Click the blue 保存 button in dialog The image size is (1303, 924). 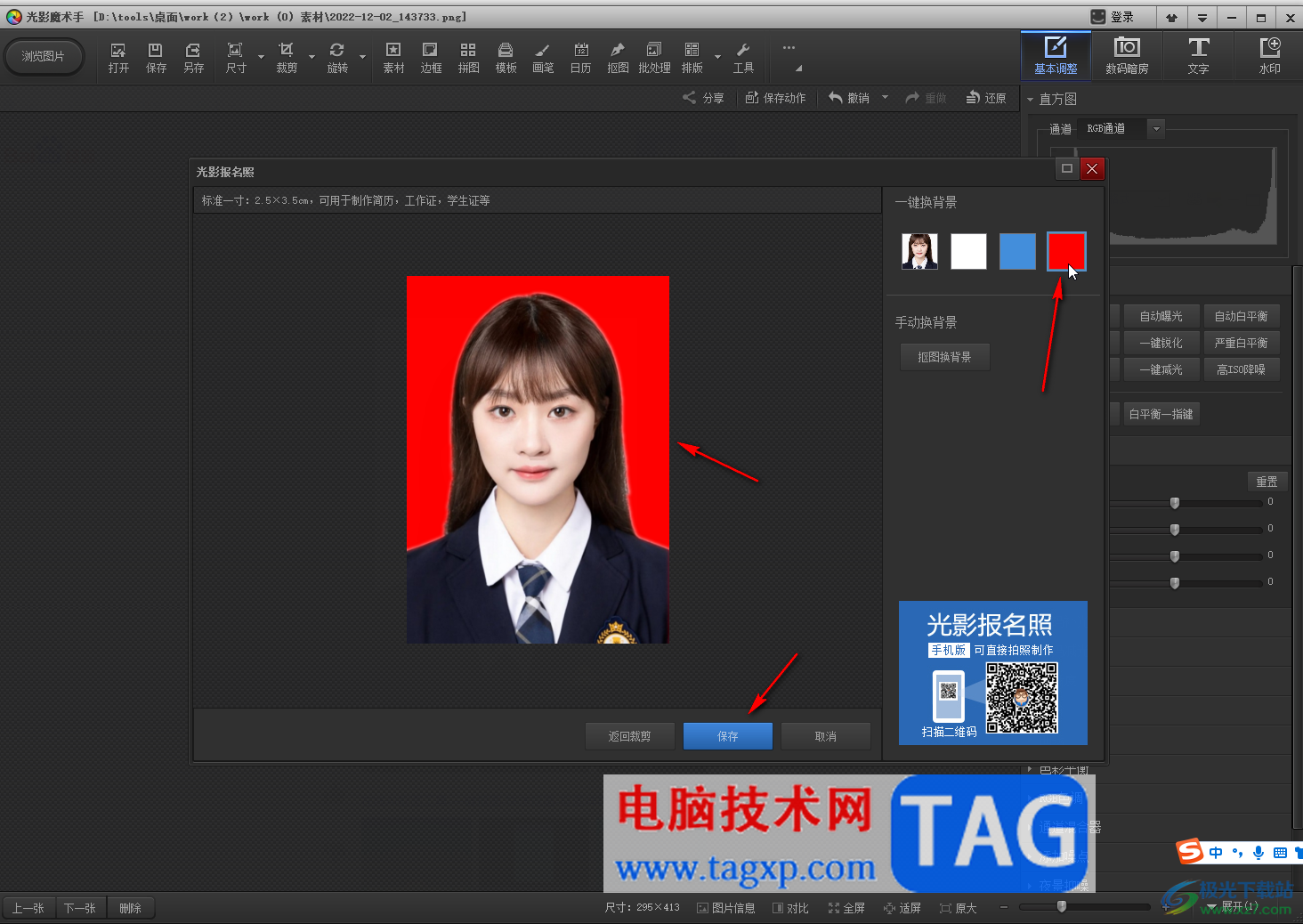click(x=727, y=736)
